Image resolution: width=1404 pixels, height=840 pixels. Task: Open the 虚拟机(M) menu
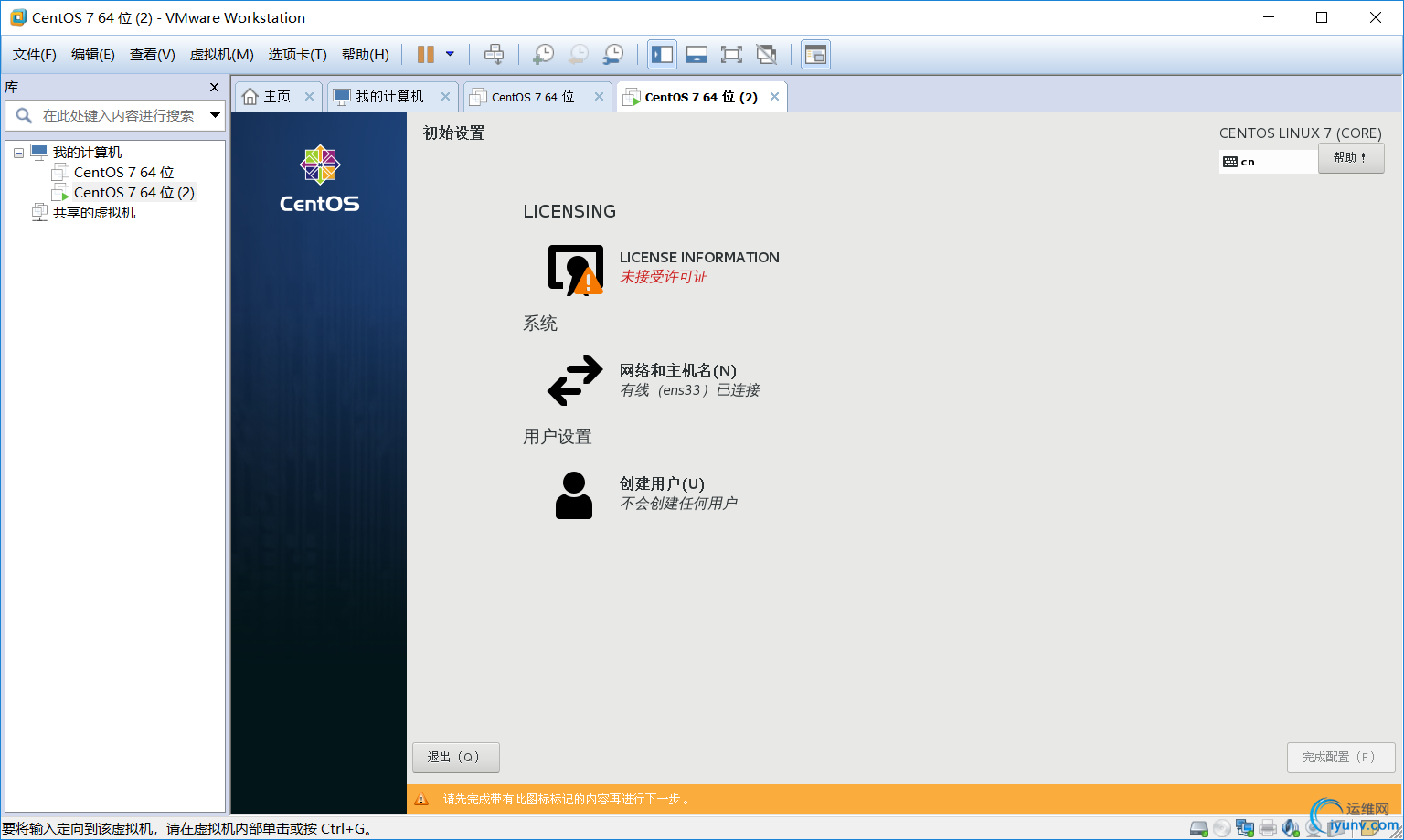pyautogui.click(x=222, y=55)
